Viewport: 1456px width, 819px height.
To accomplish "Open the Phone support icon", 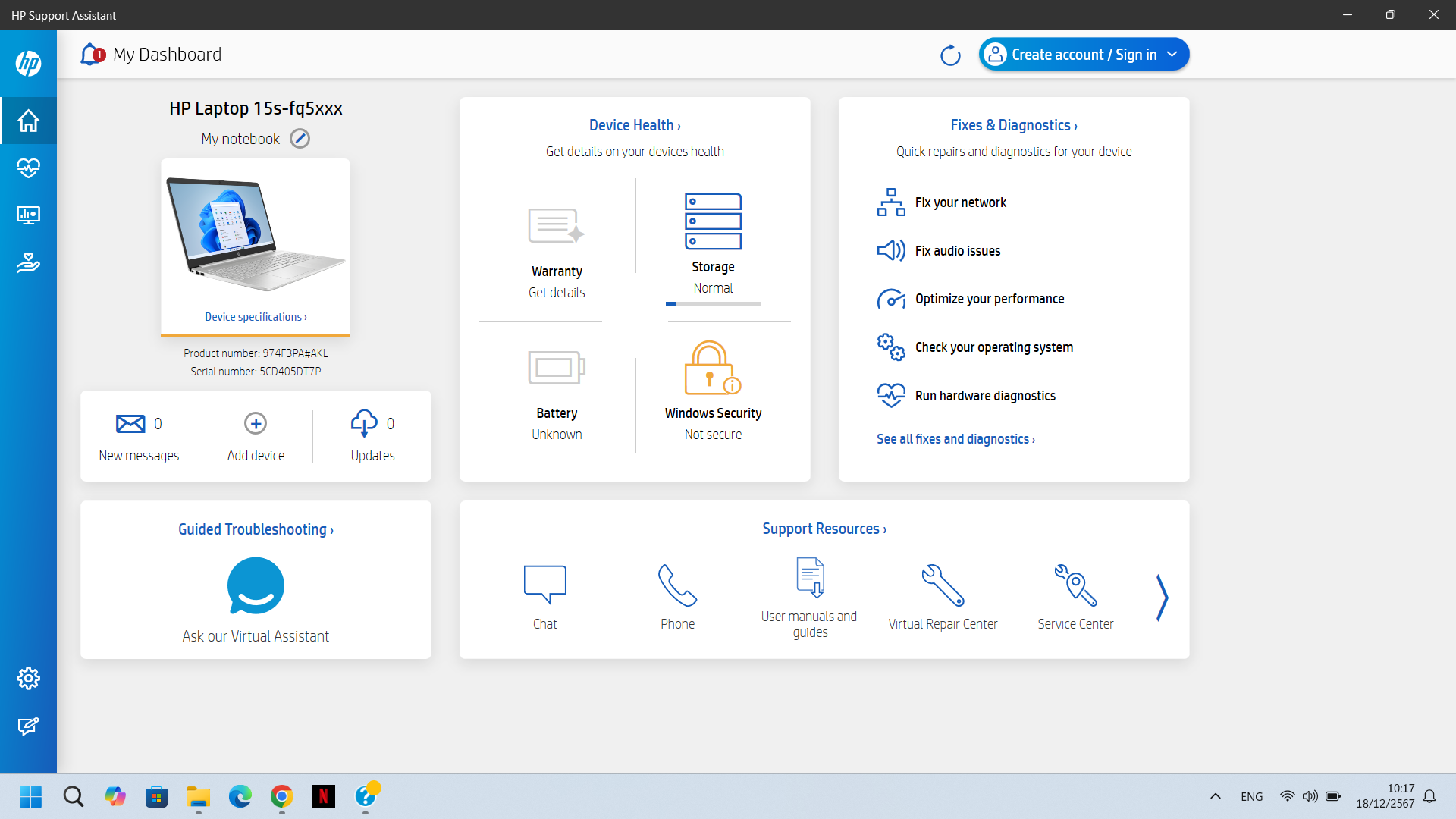I will coord(677,585).
